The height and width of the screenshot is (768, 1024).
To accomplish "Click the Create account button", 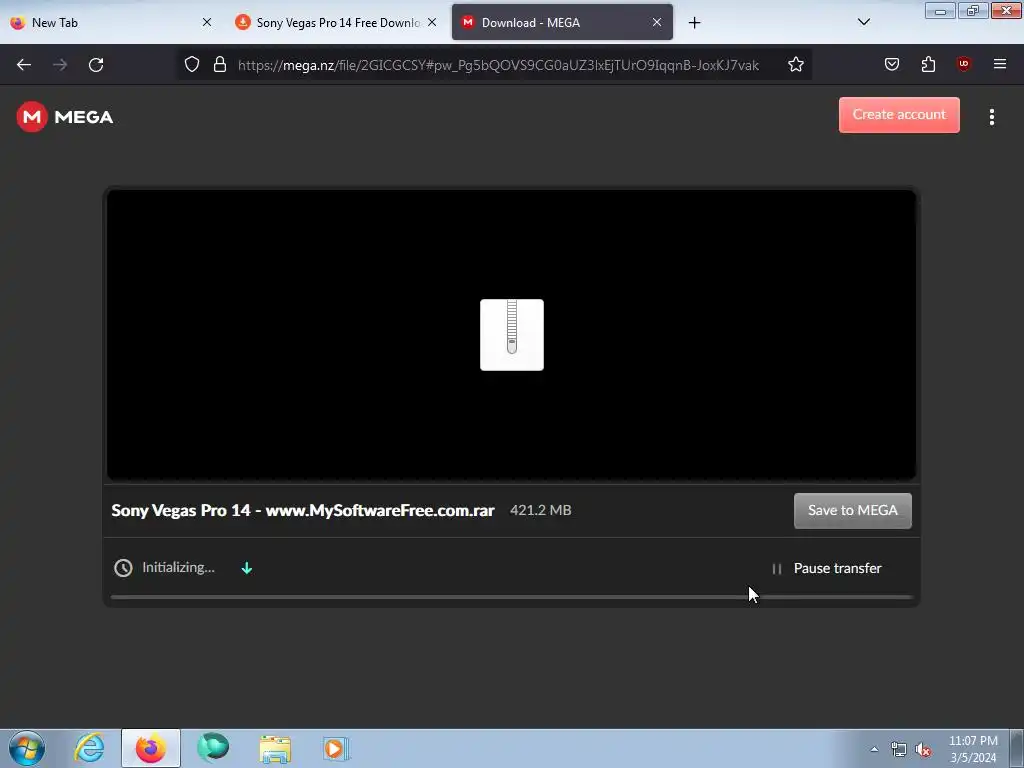I will coord(899,115).
